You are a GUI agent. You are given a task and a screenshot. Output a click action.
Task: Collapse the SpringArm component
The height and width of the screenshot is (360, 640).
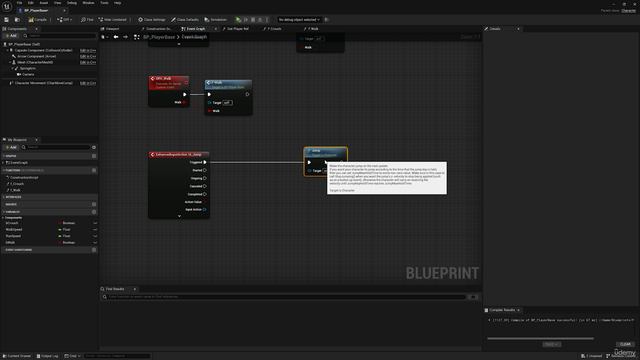tap(11, 69)
